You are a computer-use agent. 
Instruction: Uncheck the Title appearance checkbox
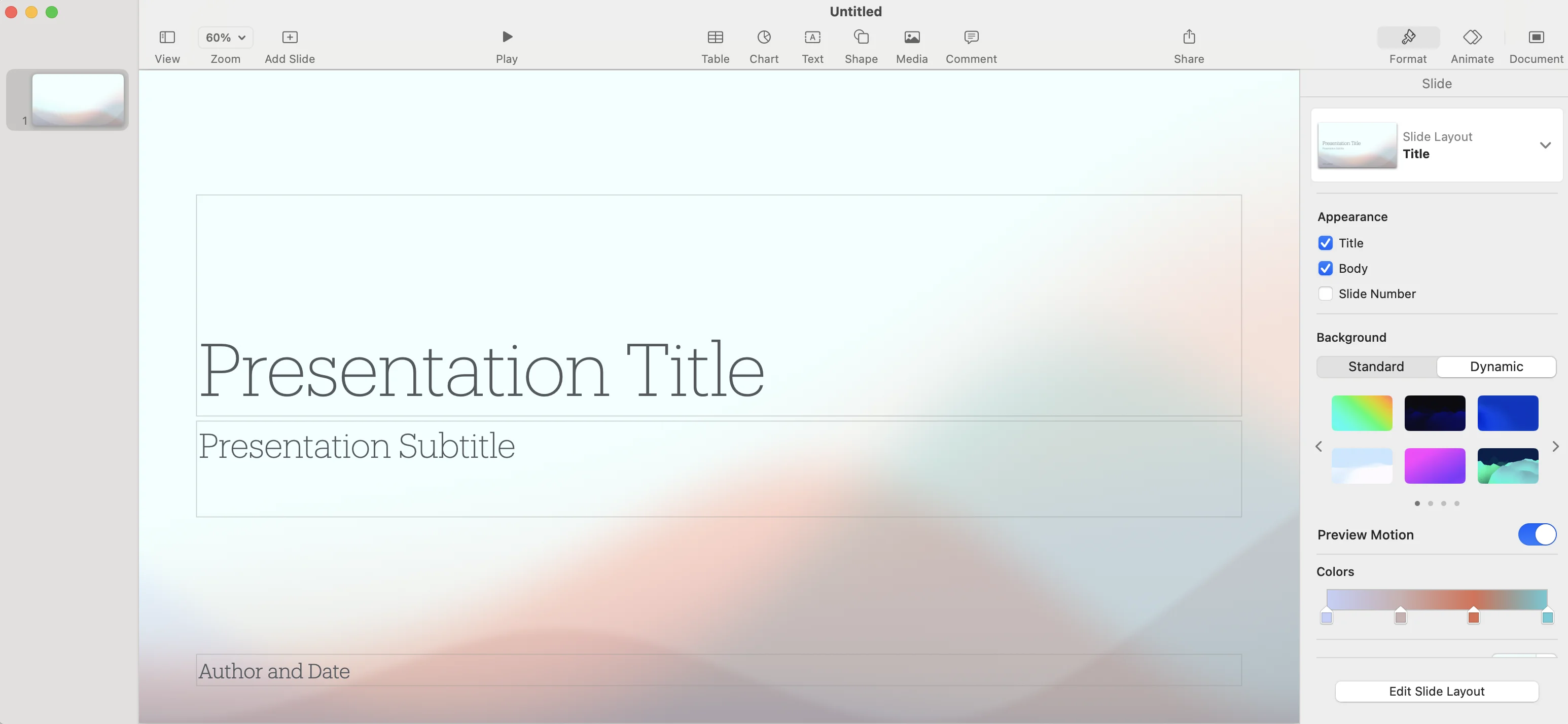pyautogui.click(x=1325, y=243)
